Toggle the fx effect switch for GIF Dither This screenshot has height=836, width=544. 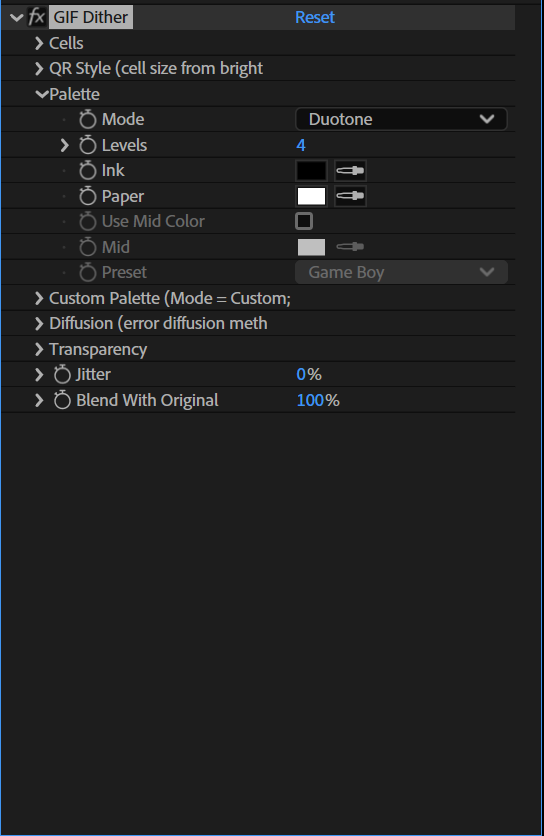point(36,17)
